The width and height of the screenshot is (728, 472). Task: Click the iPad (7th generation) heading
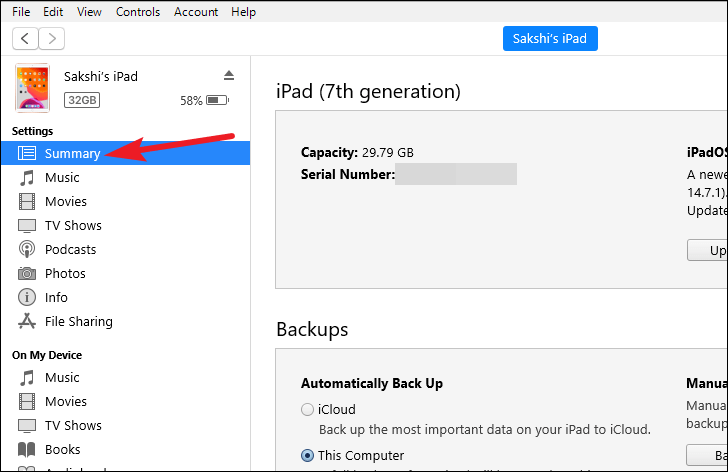coord(368,91)
